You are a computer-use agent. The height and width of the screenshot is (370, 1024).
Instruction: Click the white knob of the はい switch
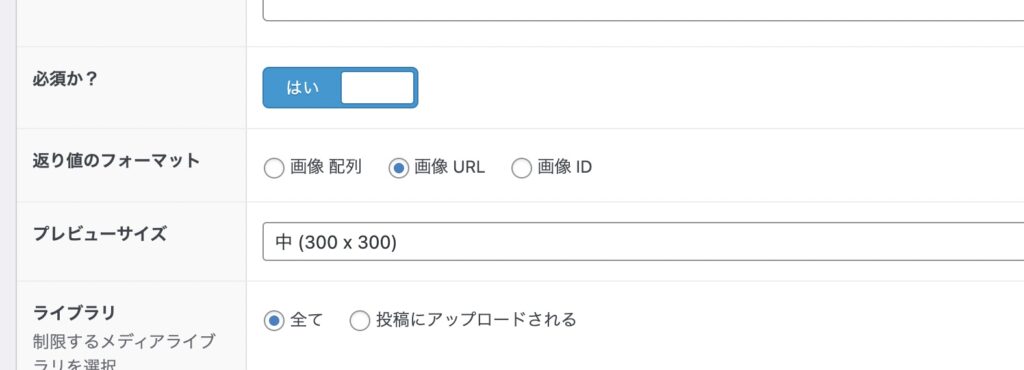377,87
